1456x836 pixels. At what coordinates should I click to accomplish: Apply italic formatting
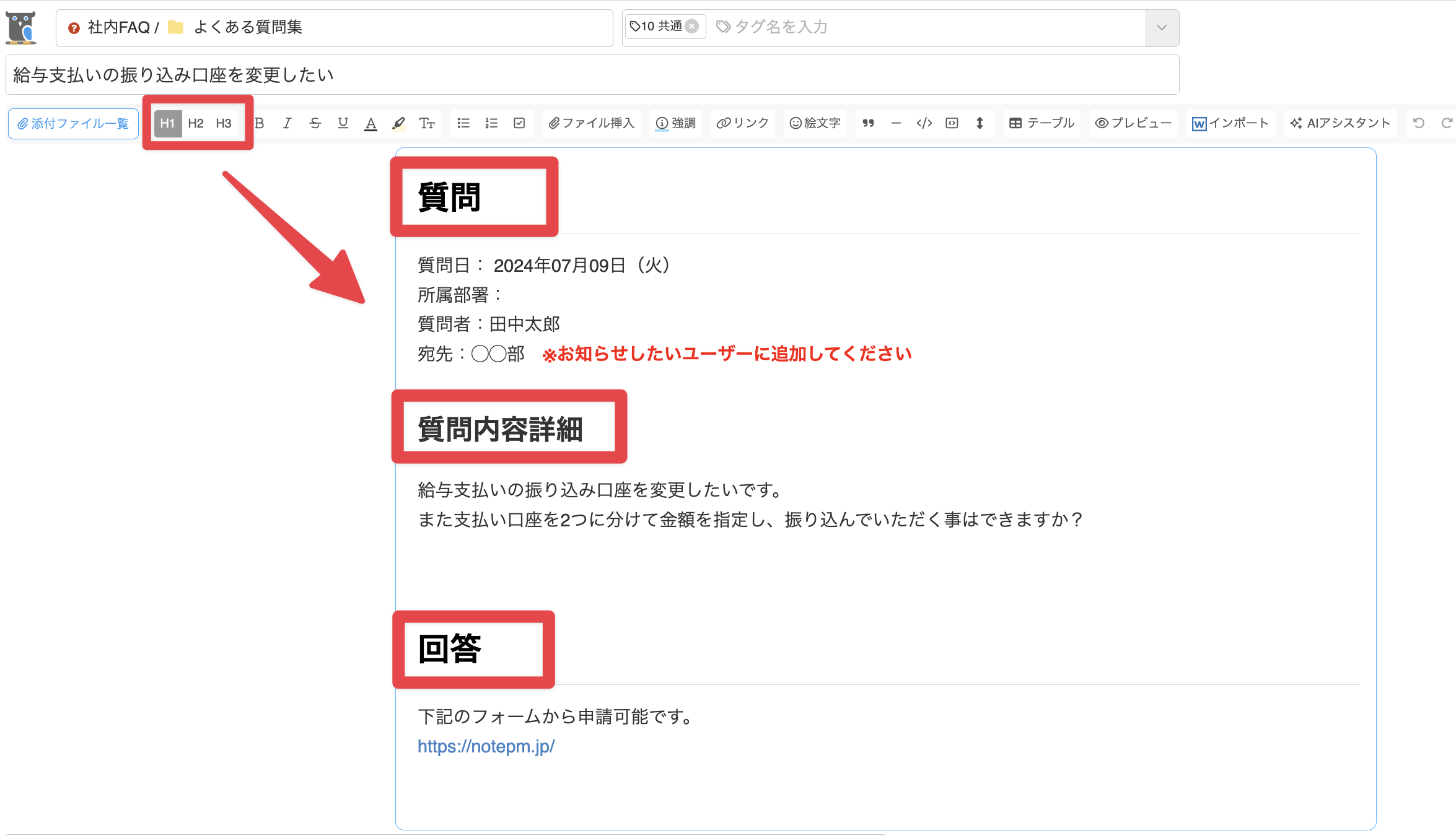[287, 123]
